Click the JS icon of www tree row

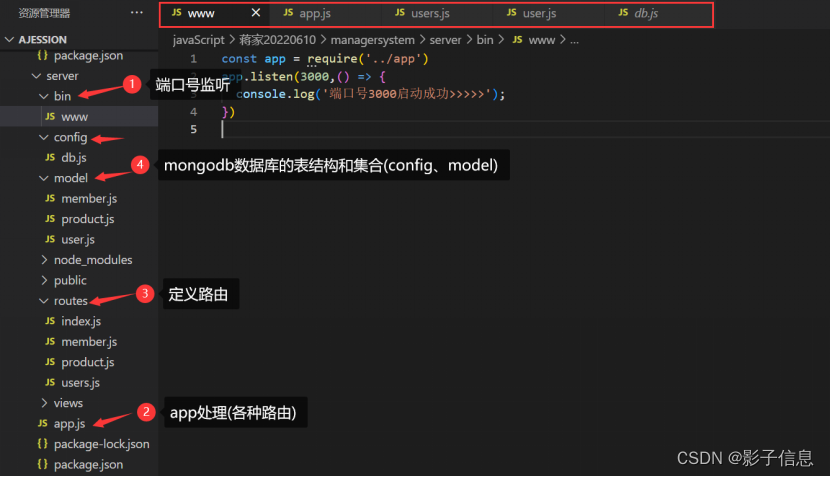(x=50, y=116)
